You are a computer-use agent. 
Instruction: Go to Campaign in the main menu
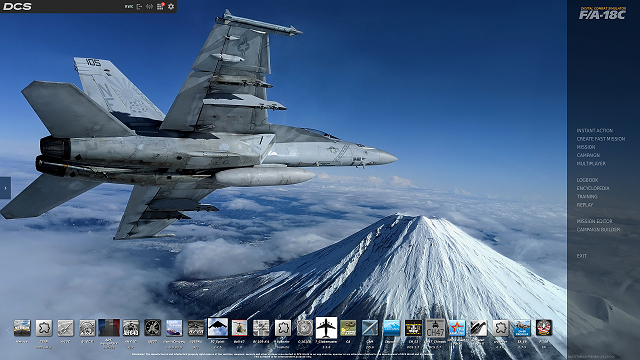[588, 155]
